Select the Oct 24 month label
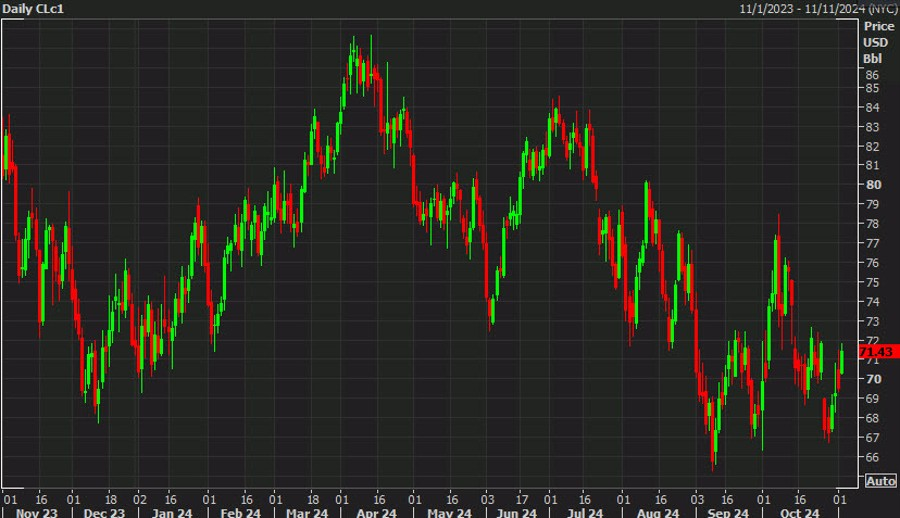Screen dimensions: 900x518 point(800,512)
